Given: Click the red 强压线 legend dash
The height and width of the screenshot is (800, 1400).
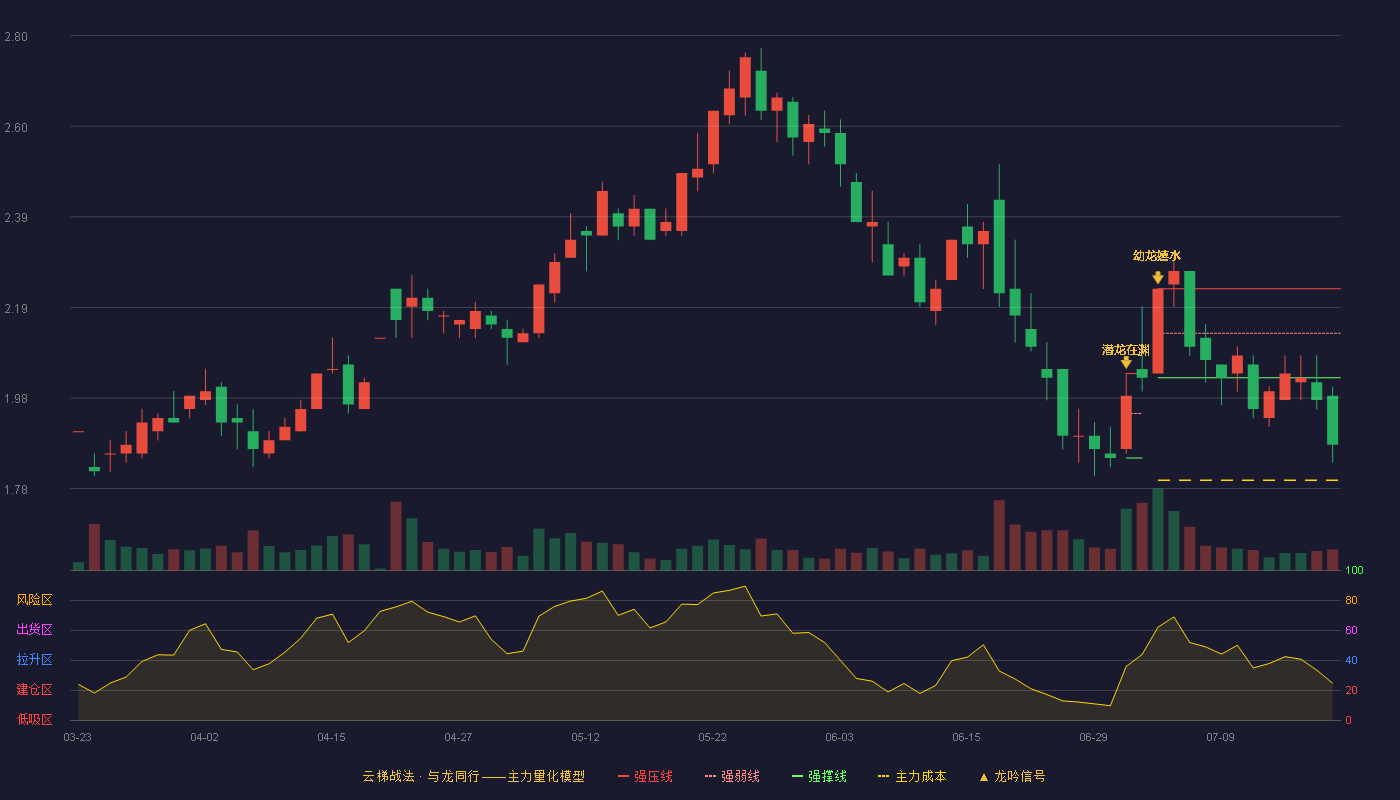Looking at the screenshot, I should point(623,776).
